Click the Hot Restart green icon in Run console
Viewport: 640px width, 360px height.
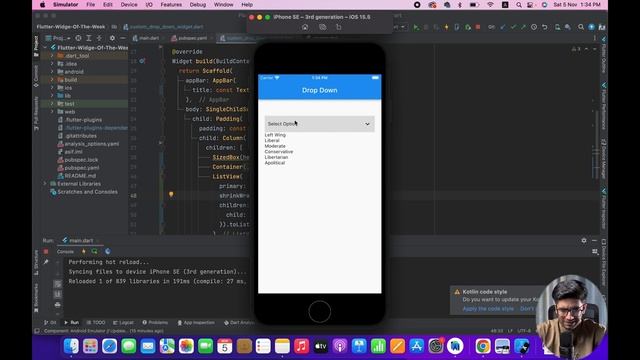(x=95, y=251)
